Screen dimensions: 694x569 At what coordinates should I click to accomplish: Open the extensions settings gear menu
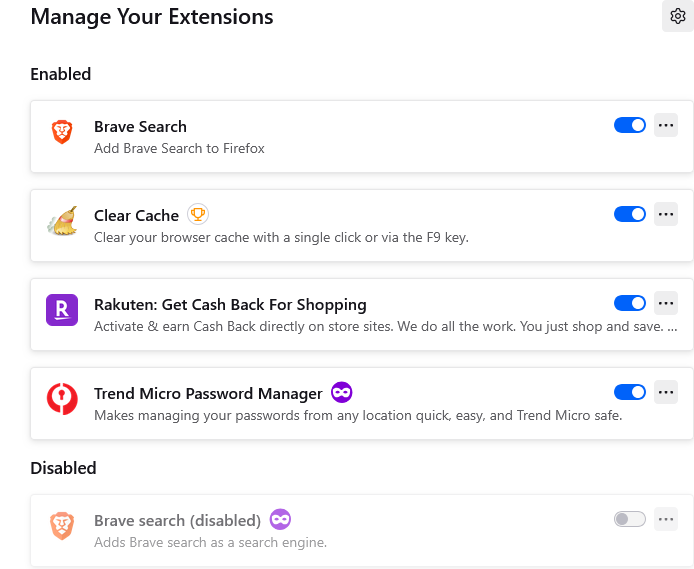click(677, 16)
